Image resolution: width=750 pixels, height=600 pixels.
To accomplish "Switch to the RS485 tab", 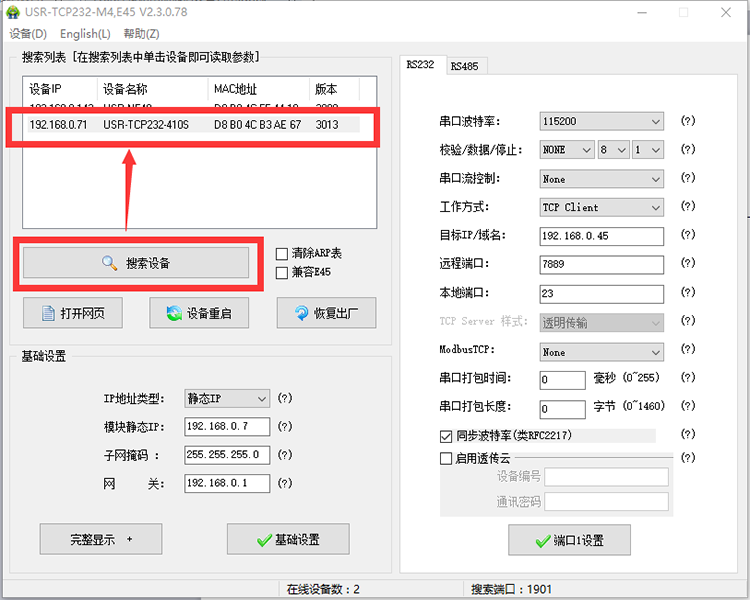I will coord(463,66).
